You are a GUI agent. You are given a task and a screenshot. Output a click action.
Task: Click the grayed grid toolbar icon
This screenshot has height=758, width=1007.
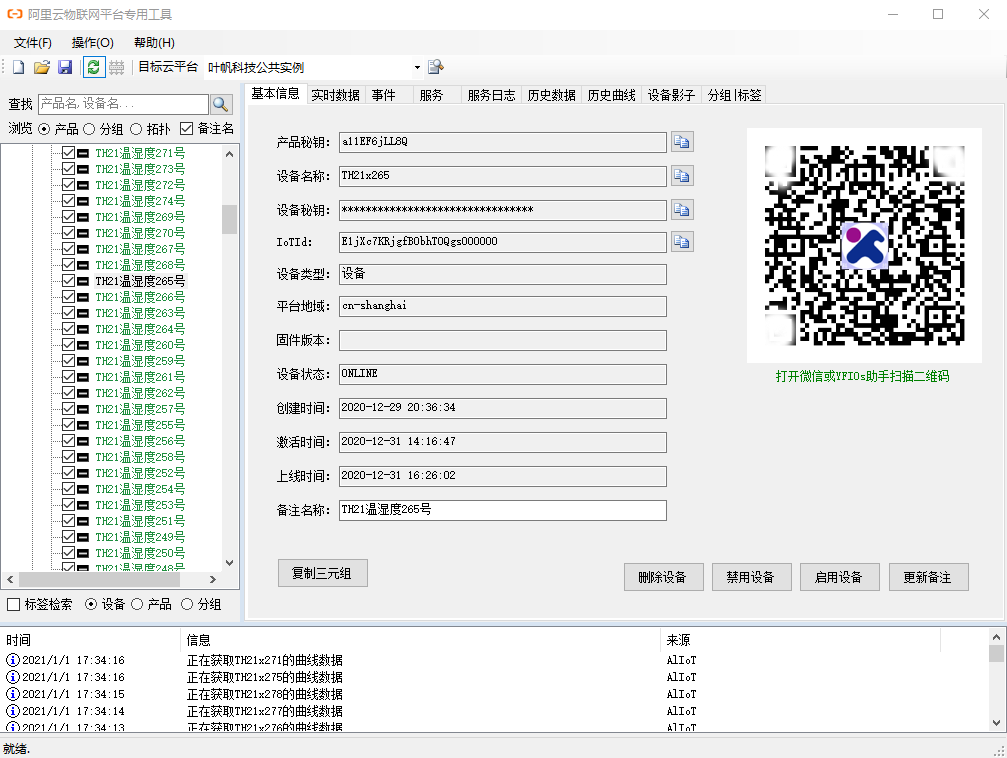[116, 67]
